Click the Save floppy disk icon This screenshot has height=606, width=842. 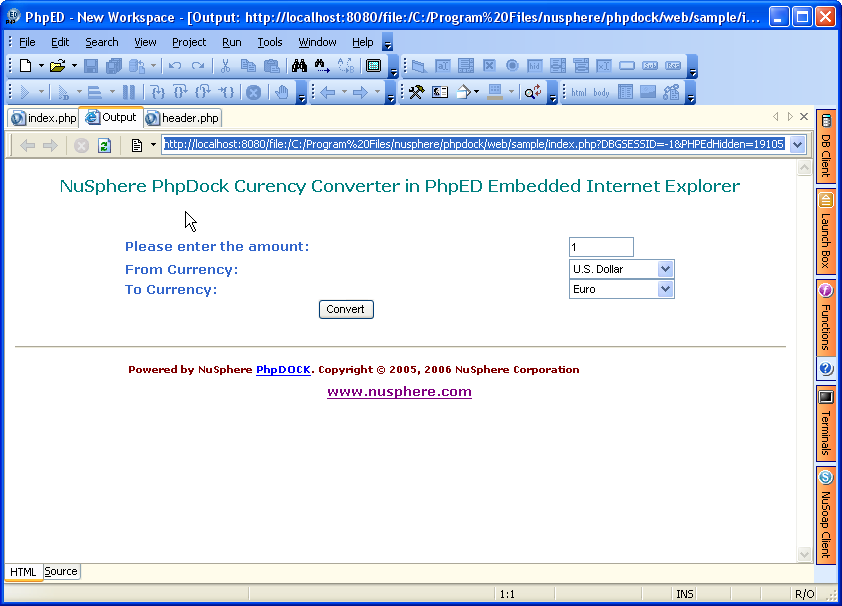coord(91,66)
